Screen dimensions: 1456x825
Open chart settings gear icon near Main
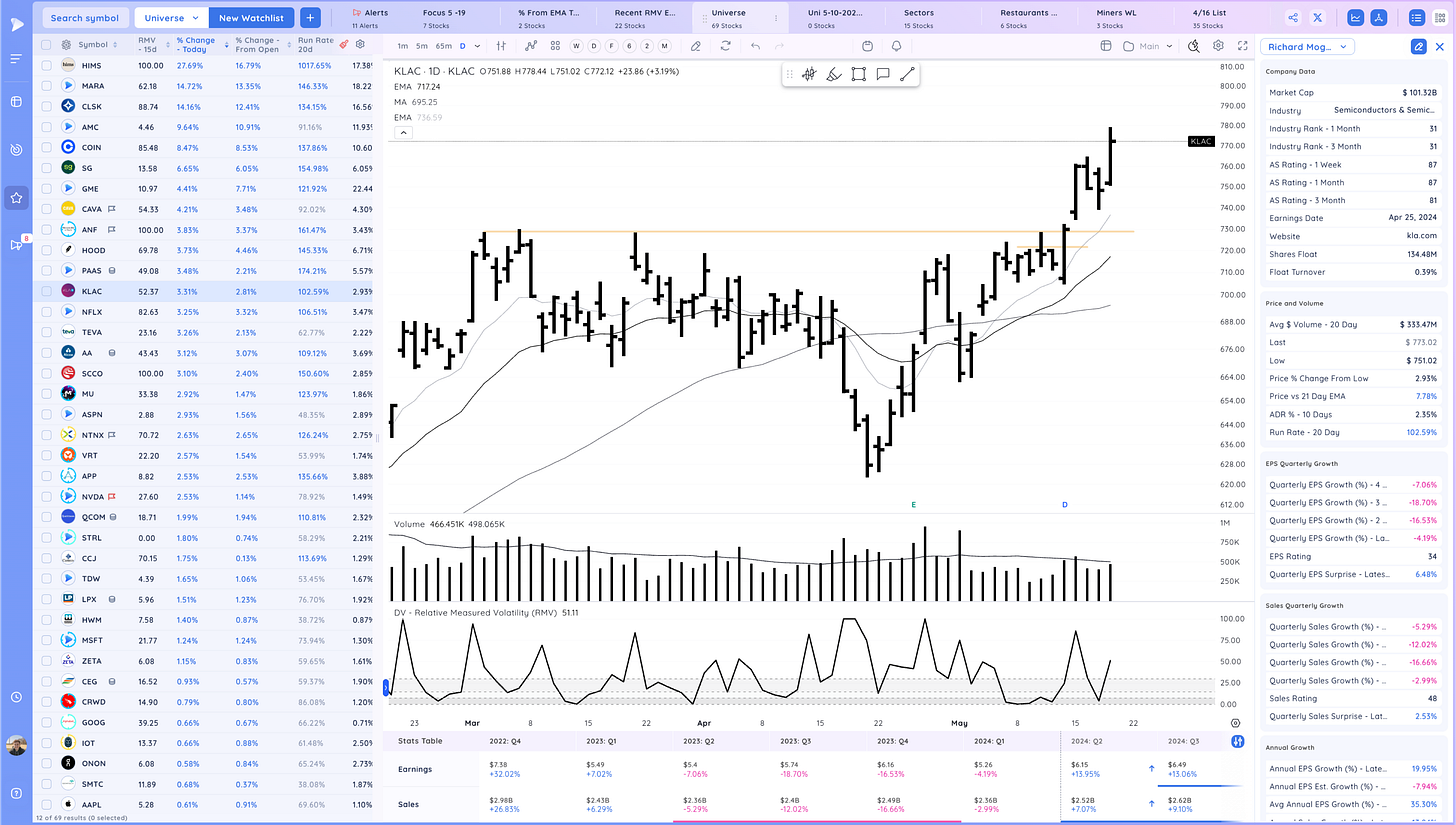pyautogui.click(x=1218, y=46)
